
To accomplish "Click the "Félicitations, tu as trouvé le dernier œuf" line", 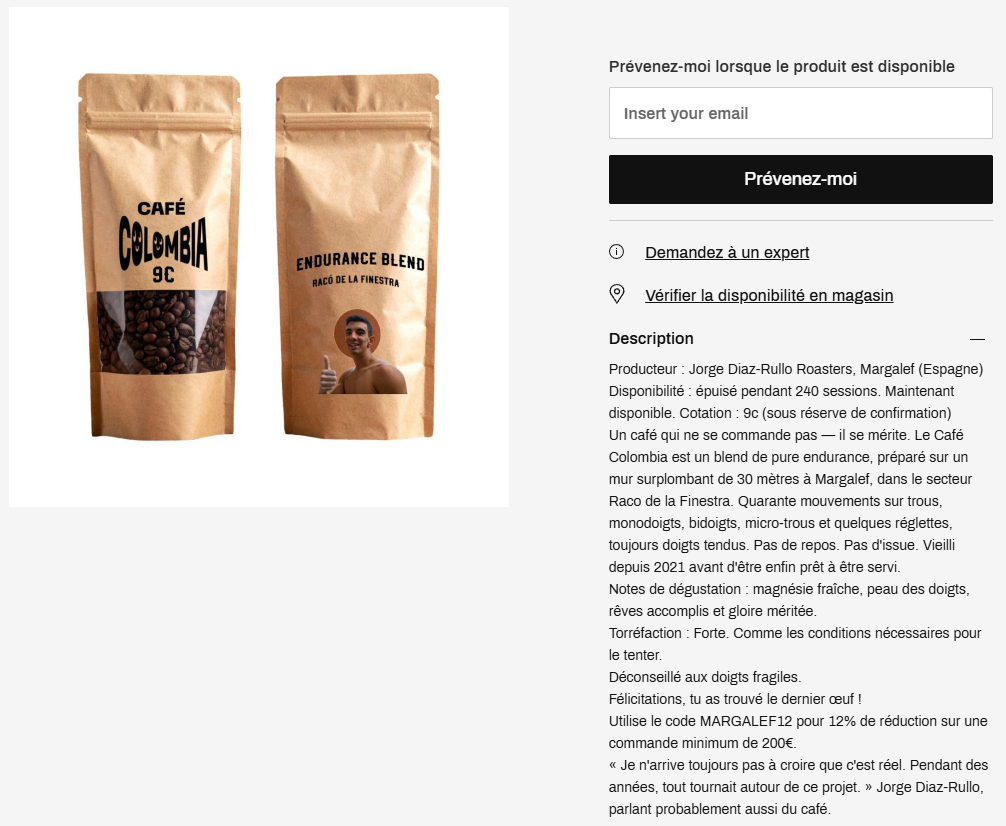I will click(735, 699).
